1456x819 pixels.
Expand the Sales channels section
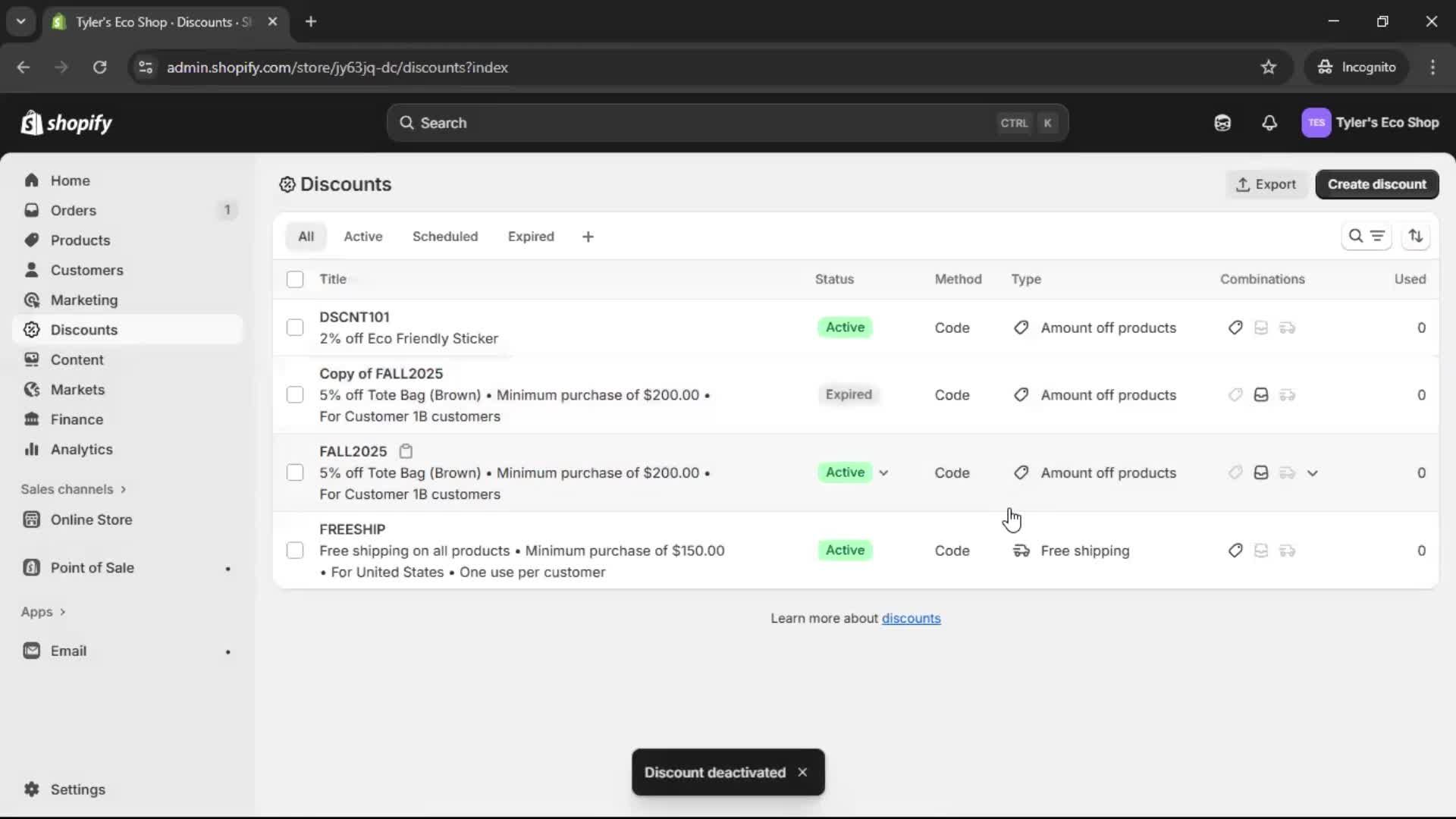[x=74, y=489]
